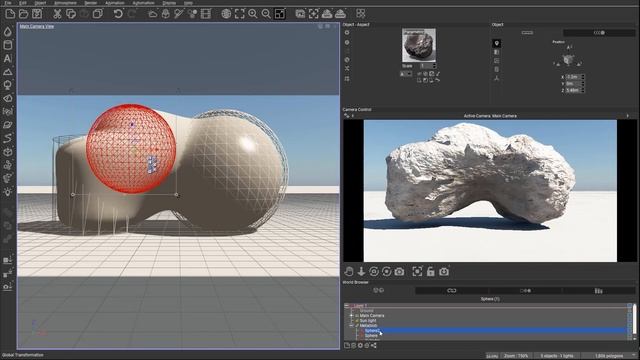Viewport: 640px width, 360px height.
Task: Click the wireframe globe icon in the toolbar
Action: tap(226, 14)
